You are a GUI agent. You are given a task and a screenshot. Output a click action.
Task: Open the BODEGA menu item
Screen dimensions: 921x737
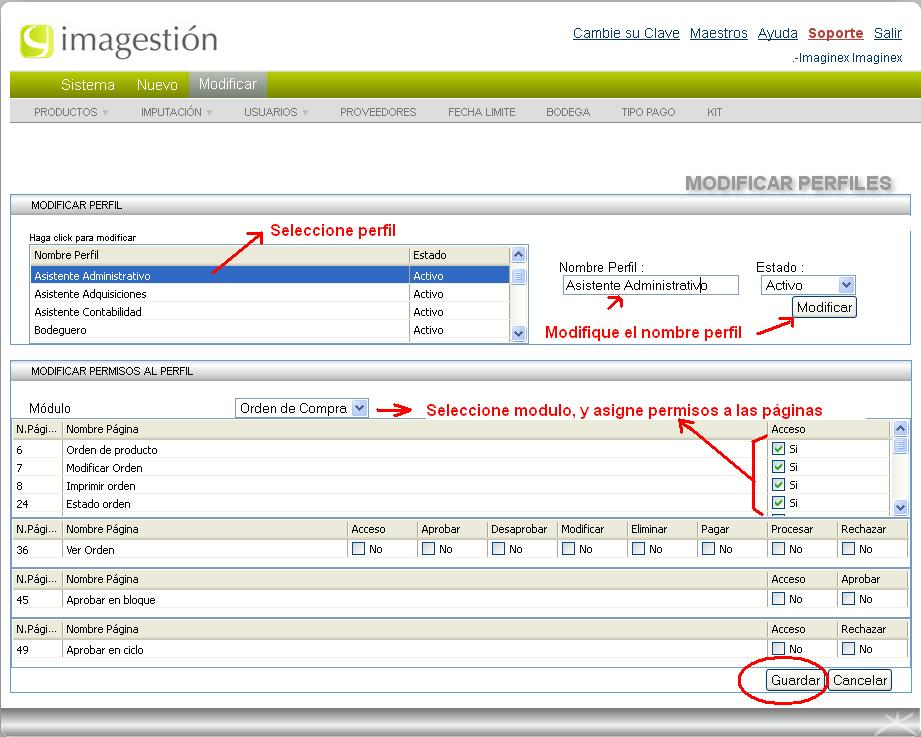coord(568,112)
